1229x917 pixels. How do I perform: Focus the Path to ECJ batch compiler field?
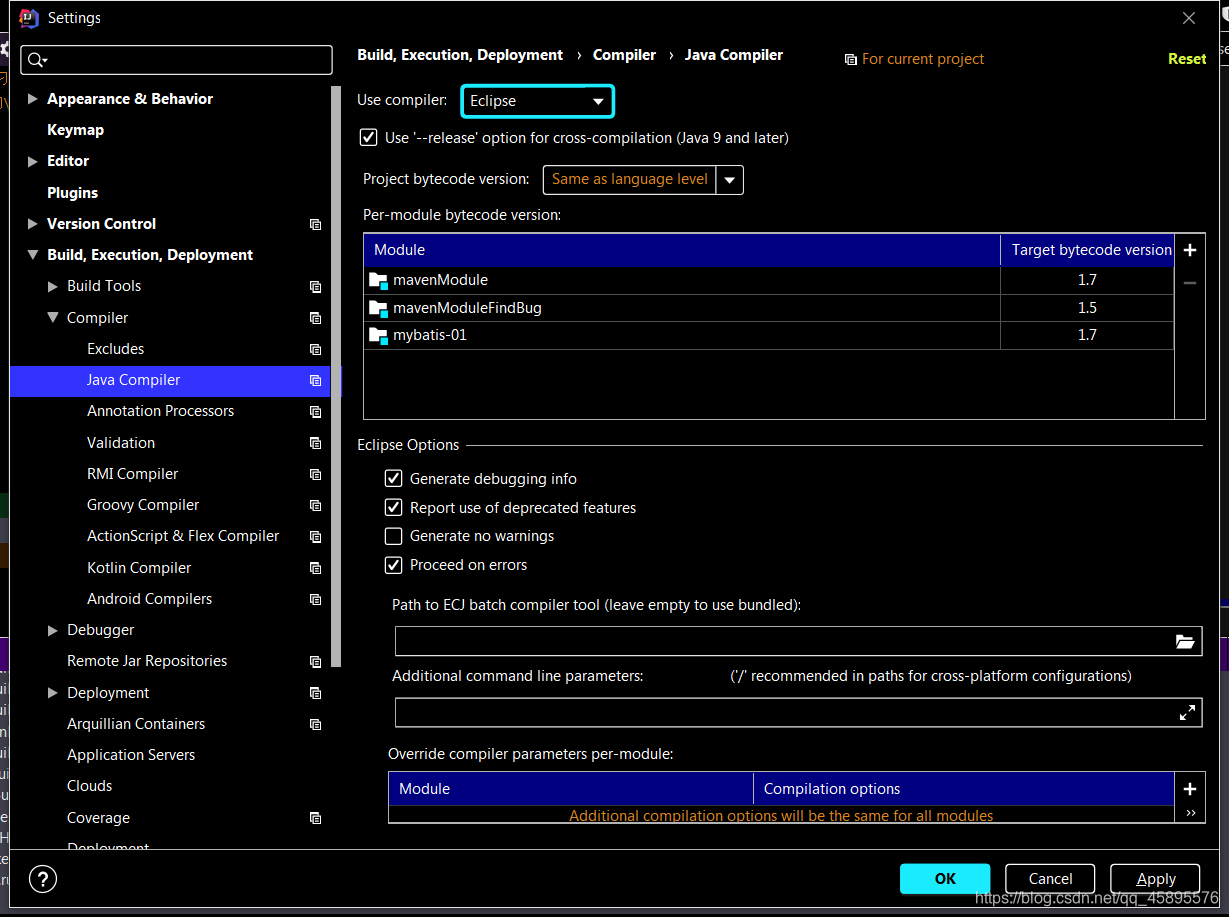point(784,642)
